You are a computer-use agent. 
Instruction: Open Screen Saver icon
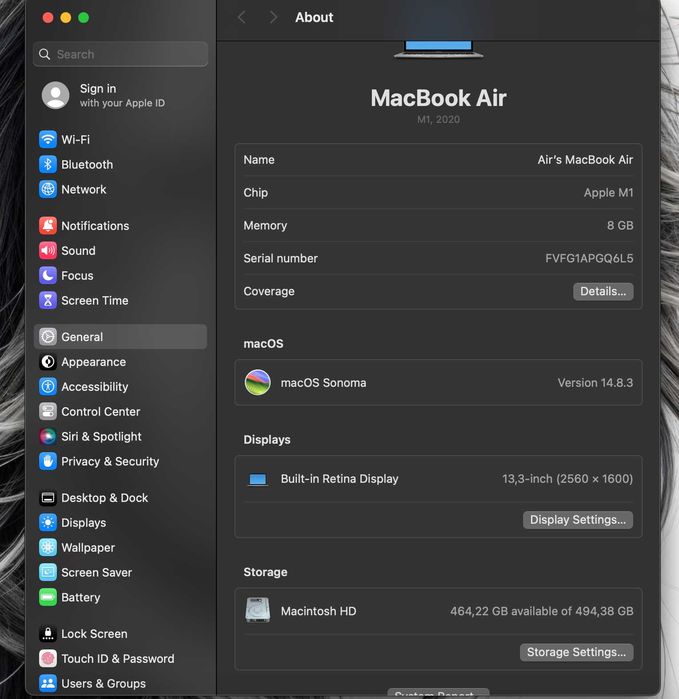point(48,572)
